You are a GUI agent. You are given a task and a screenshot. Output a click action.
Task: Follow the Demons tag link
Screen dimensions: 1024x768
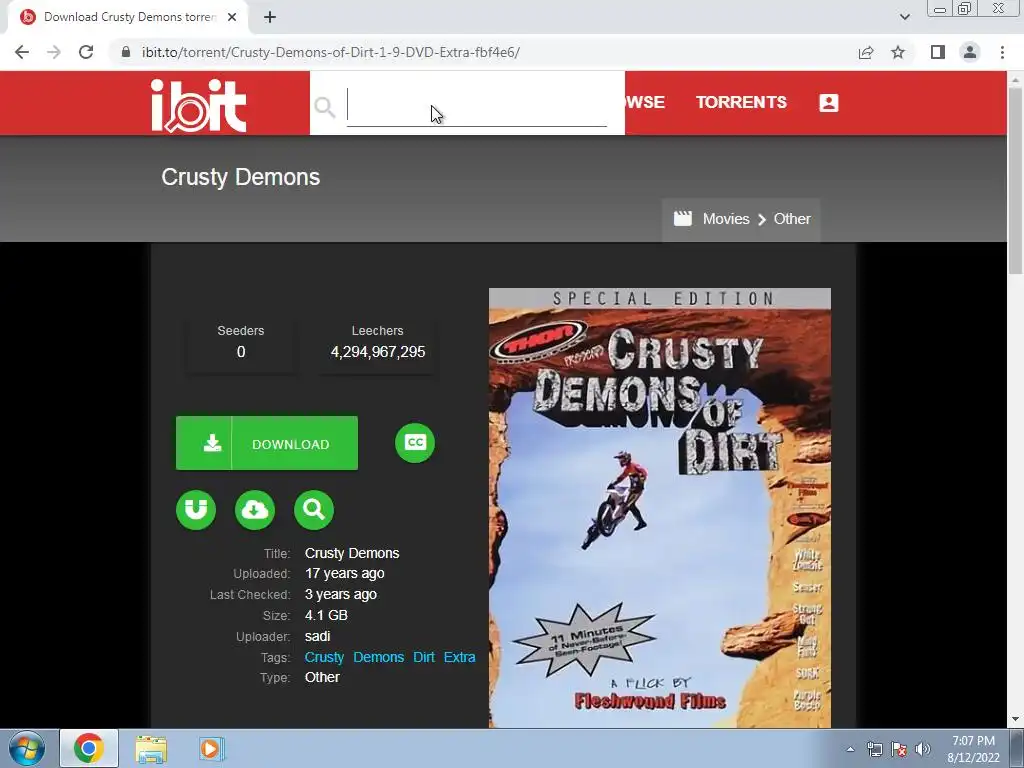(x=379, y=657)
